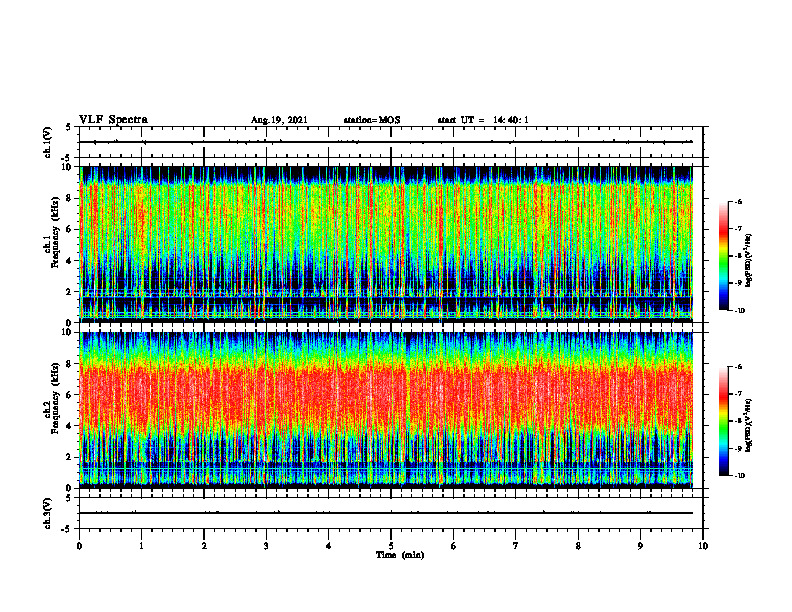Click the "-8" label on ch.1 colour bar
The image size is (792, 612).
739,257
